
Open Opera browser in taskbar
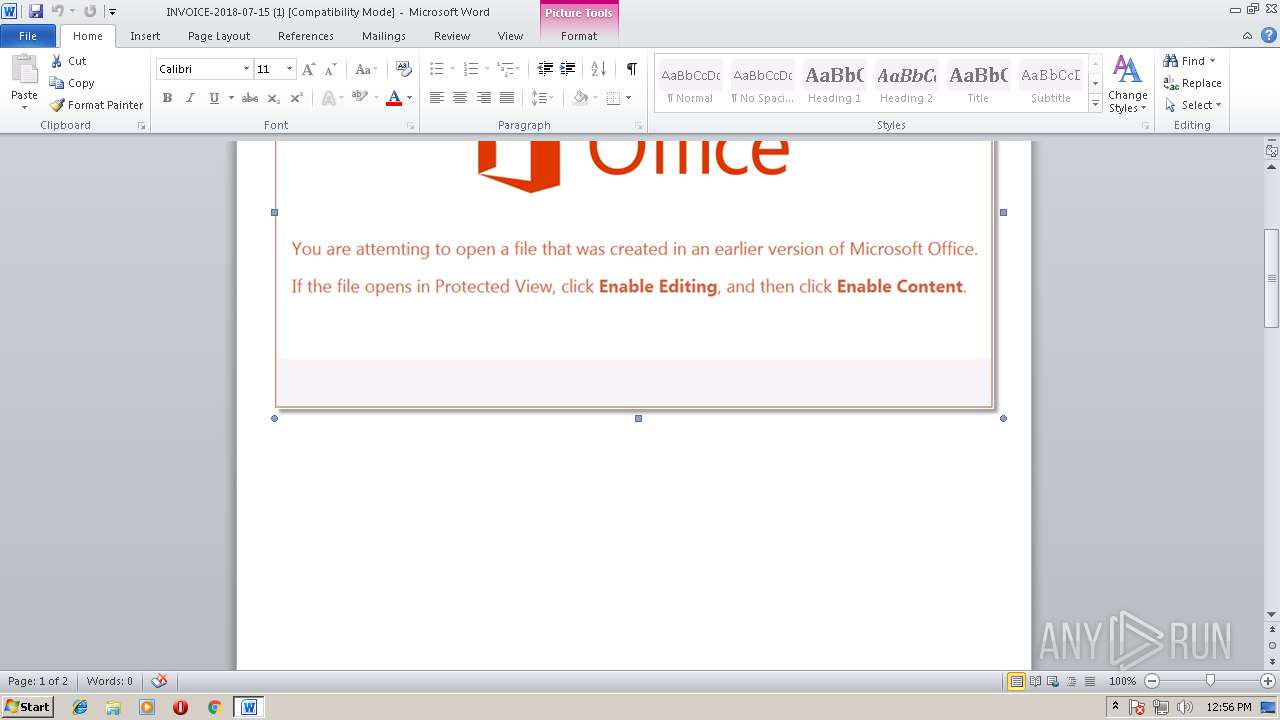[x=181, y=707]
